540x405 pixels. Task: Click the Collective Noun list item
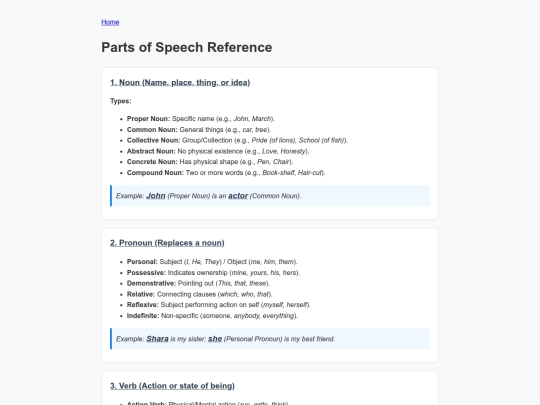pos(237,141)
